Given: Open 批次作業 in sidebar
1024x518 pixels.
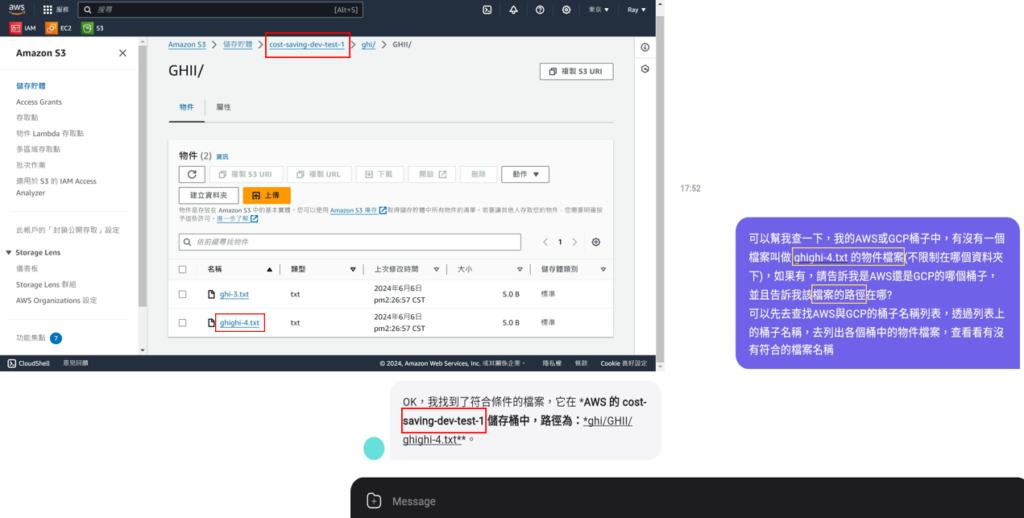Looking at the screenshot, I should coord(31,165).
